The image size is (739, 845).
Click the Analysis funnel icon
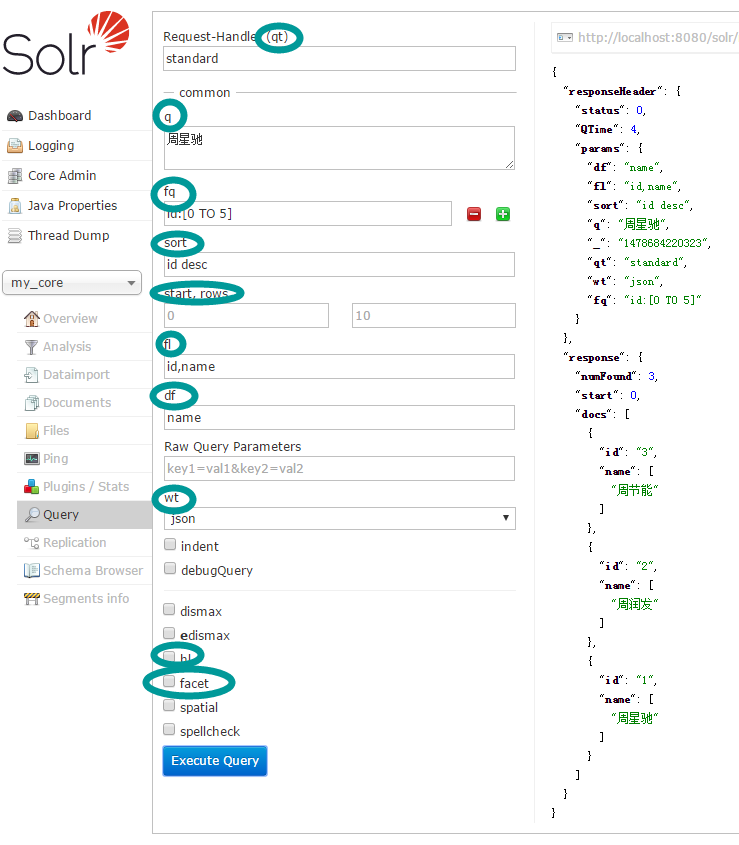coord(32,347)
